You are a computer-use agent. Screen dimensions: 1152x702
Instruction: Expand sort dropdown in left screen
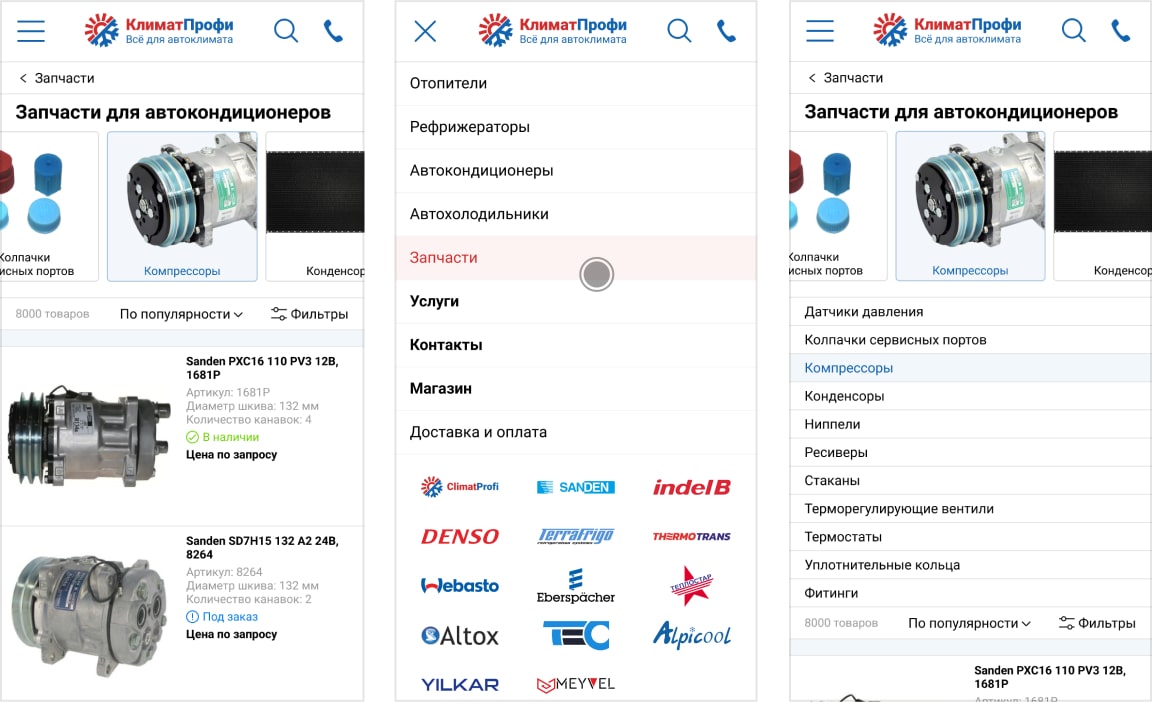(181, 314)
